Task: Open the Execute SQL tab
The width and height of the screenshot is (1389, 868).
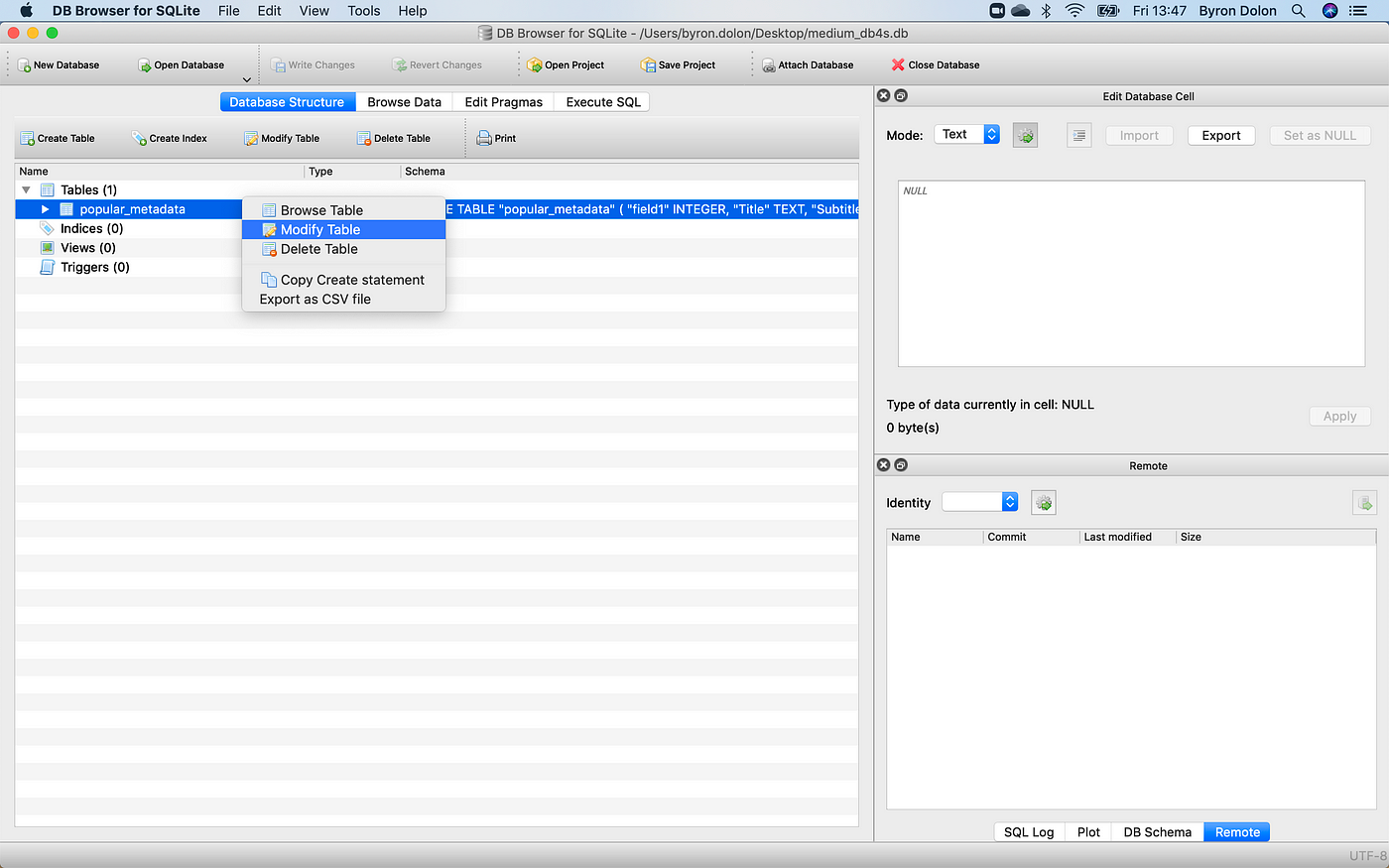Action: pos(603,102)
